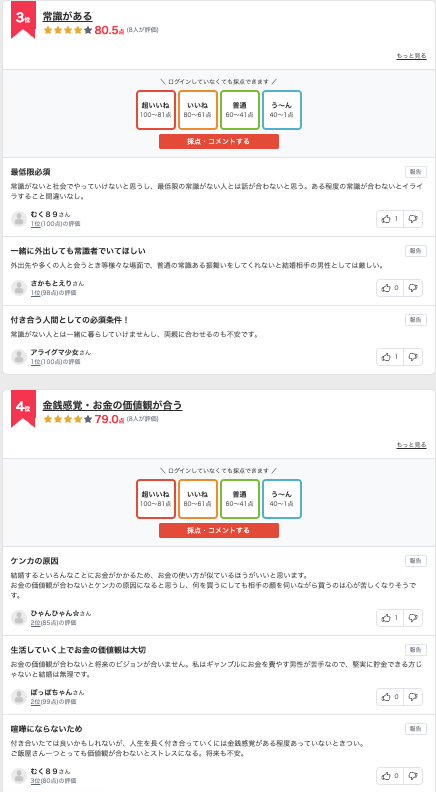Like the ケンカの原因 comment
This screenshot has width=436, height=792.
click(390, 618)
